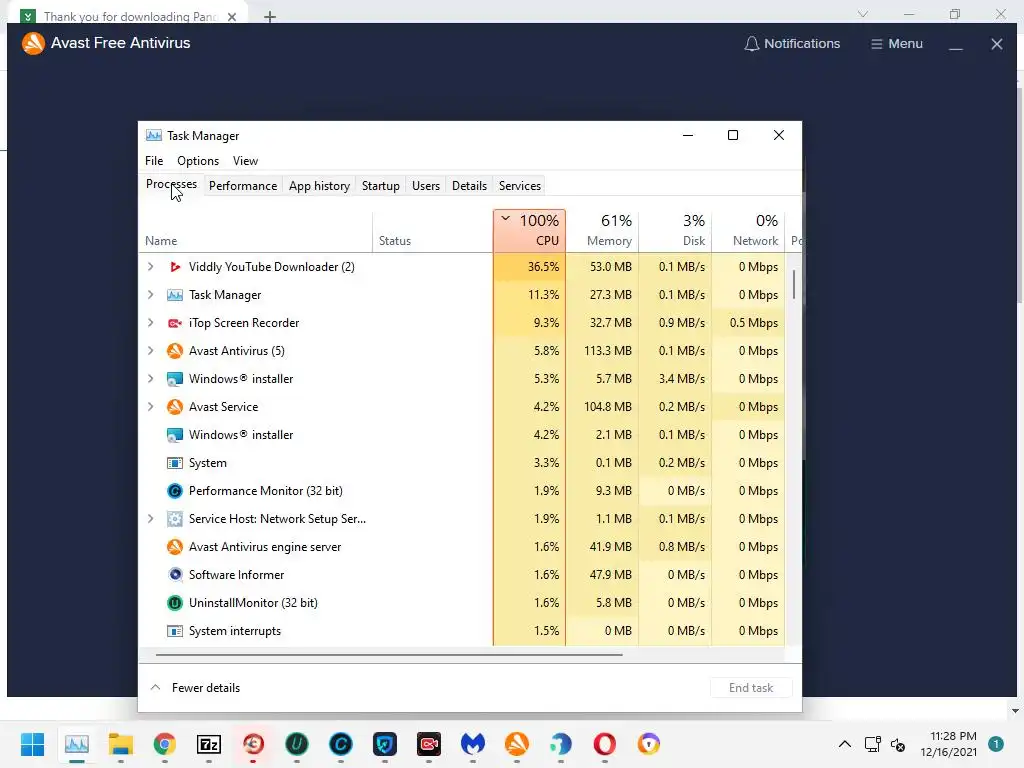
Task: Expand the first Windows installer row
Action: 151,379
